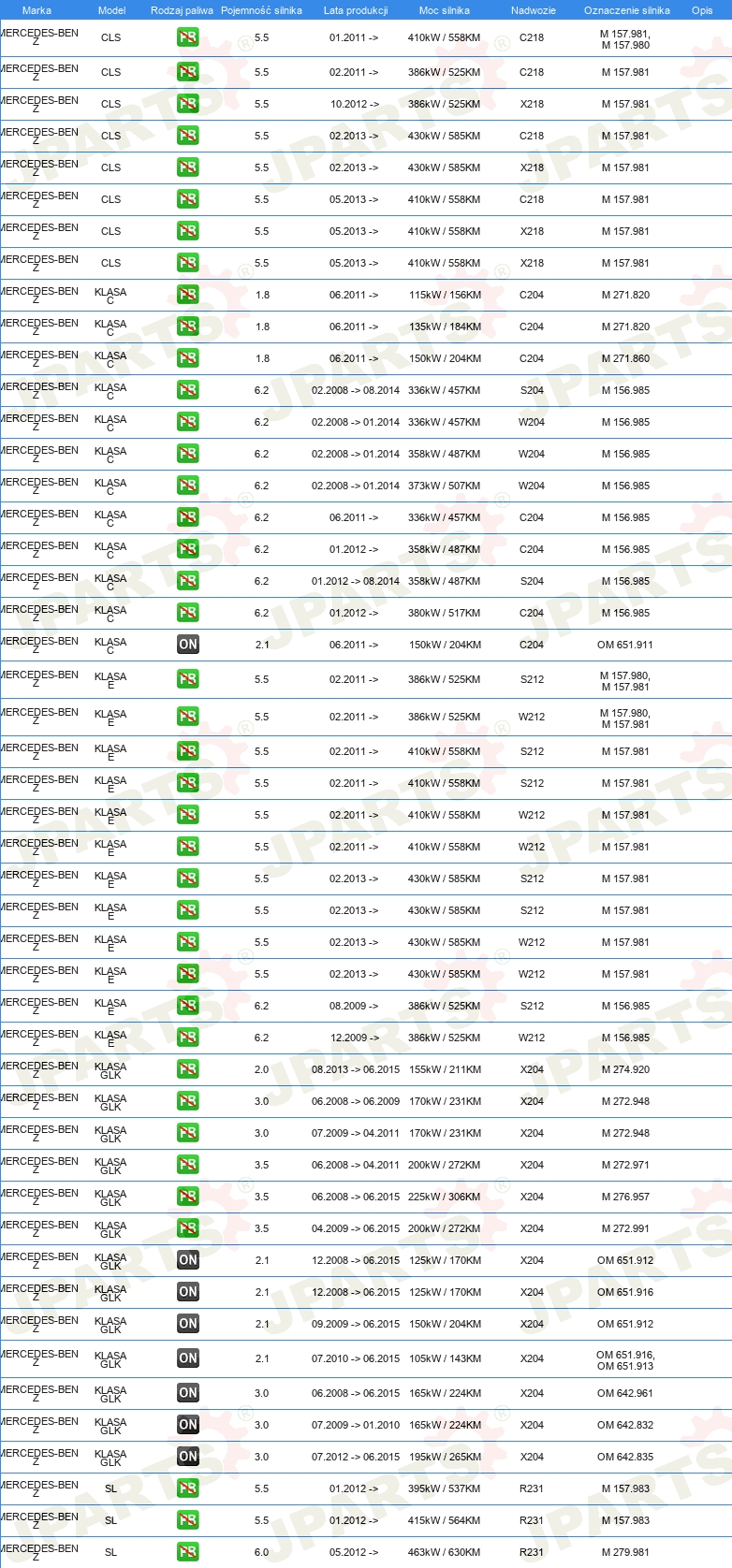The width and height of the screenshot is (732, 1568).
Task: Click the ON icon for the GLK 09.2009 150kW row
Action: (x=188, y=1324)
